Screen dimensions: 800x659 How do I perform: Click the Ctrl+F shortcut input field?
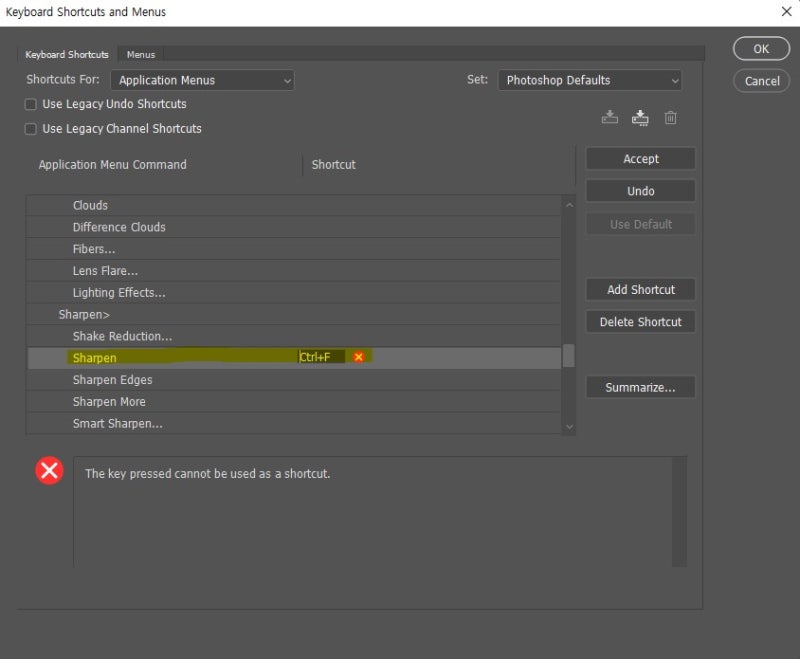pyautogui.click(x=322, y=357)
